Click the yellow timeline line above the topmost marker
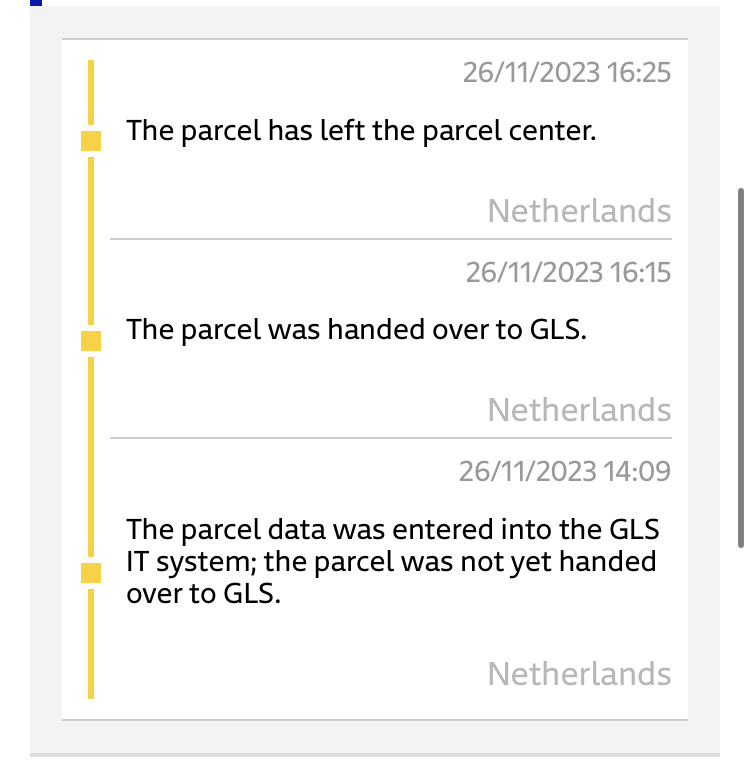This screenshot has height=783, width=750. [x=91, y=95]
